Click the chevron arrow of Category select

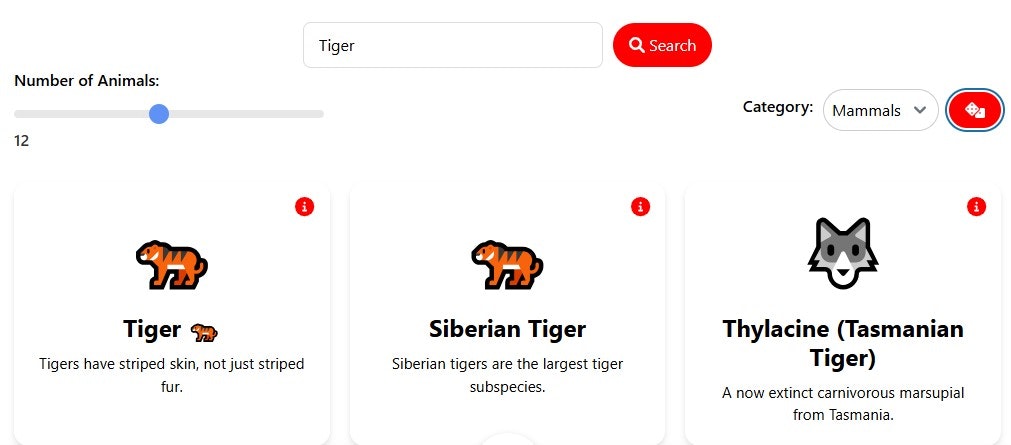[920, 110]
